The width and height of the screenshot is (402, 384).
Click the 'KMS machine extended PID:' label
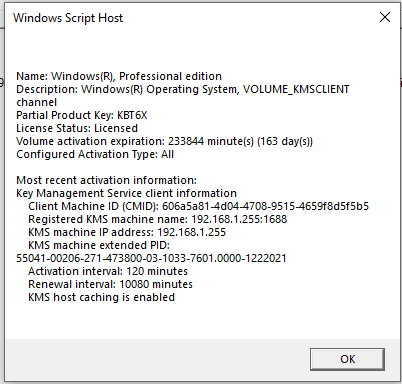coord(99,245)
